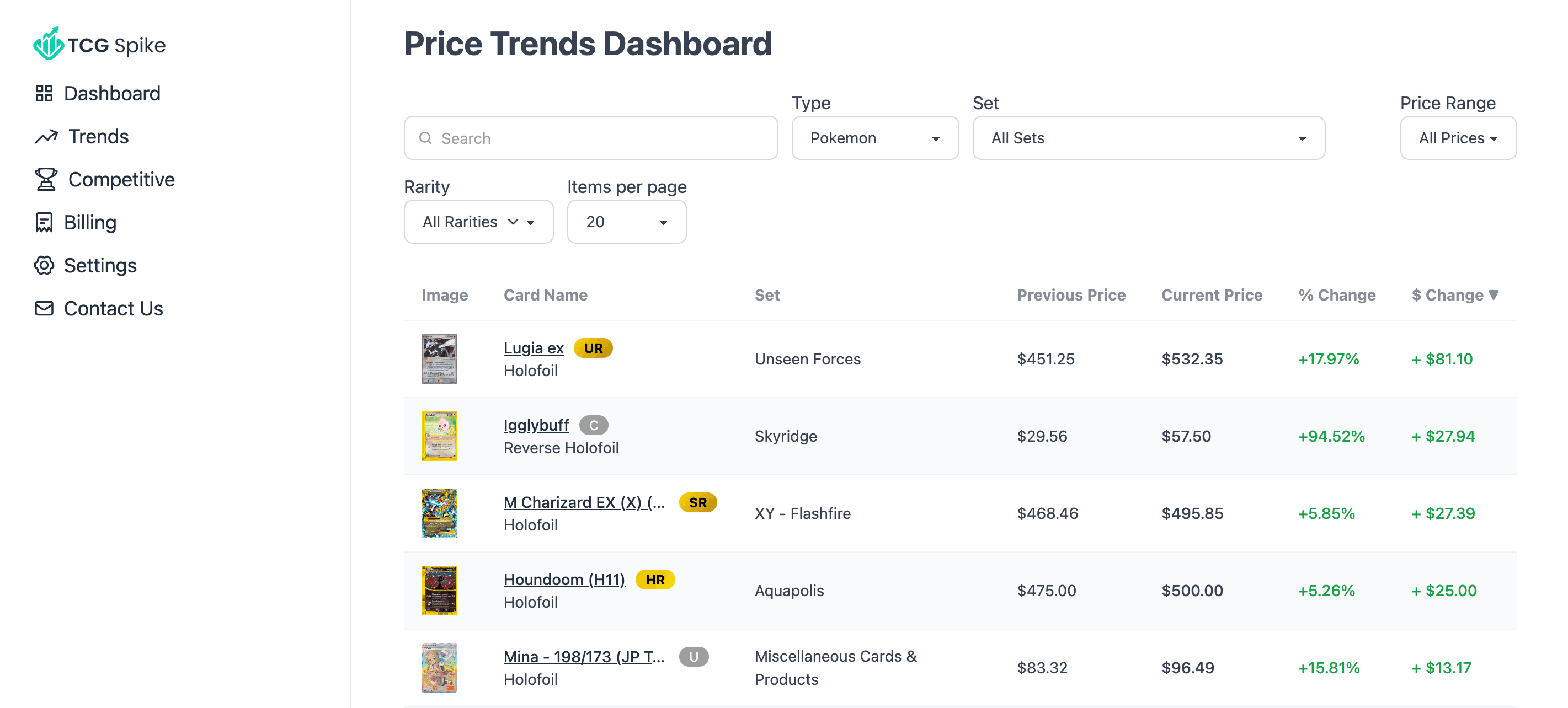Image resolution: width=1568 pixels, height=708 pixels.
Task: Click the Competitive trophy icon
Action: [x=46, y=179]
